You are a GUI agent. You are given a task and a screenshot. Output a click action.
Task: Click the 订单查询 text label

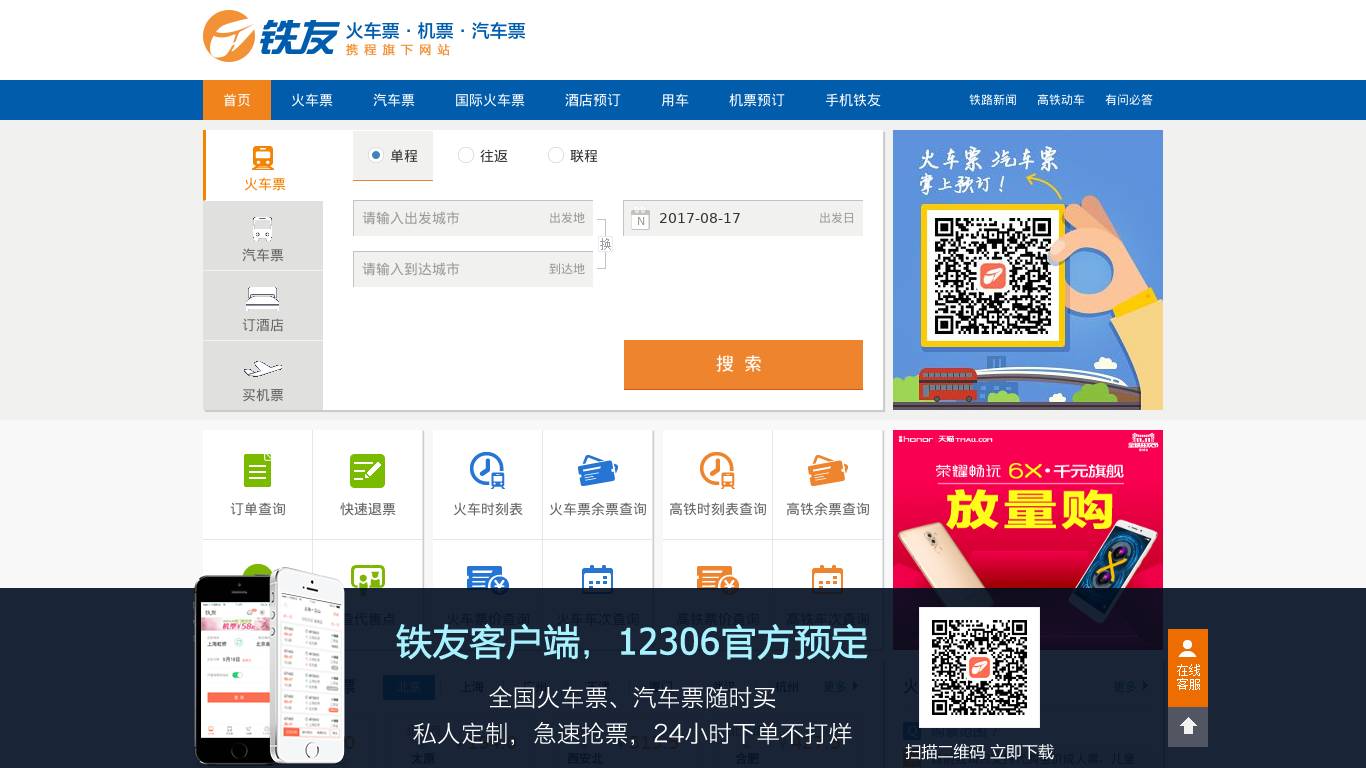(x=258, y=509)
